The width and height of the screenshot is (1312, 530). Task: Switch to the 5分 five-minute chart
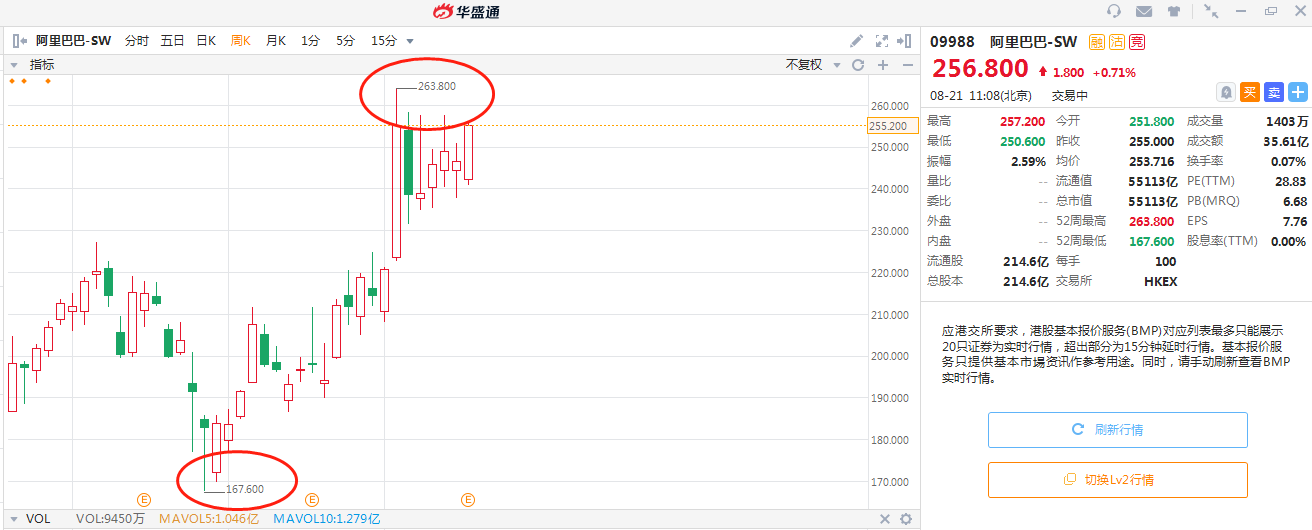(x=346, y=41)
